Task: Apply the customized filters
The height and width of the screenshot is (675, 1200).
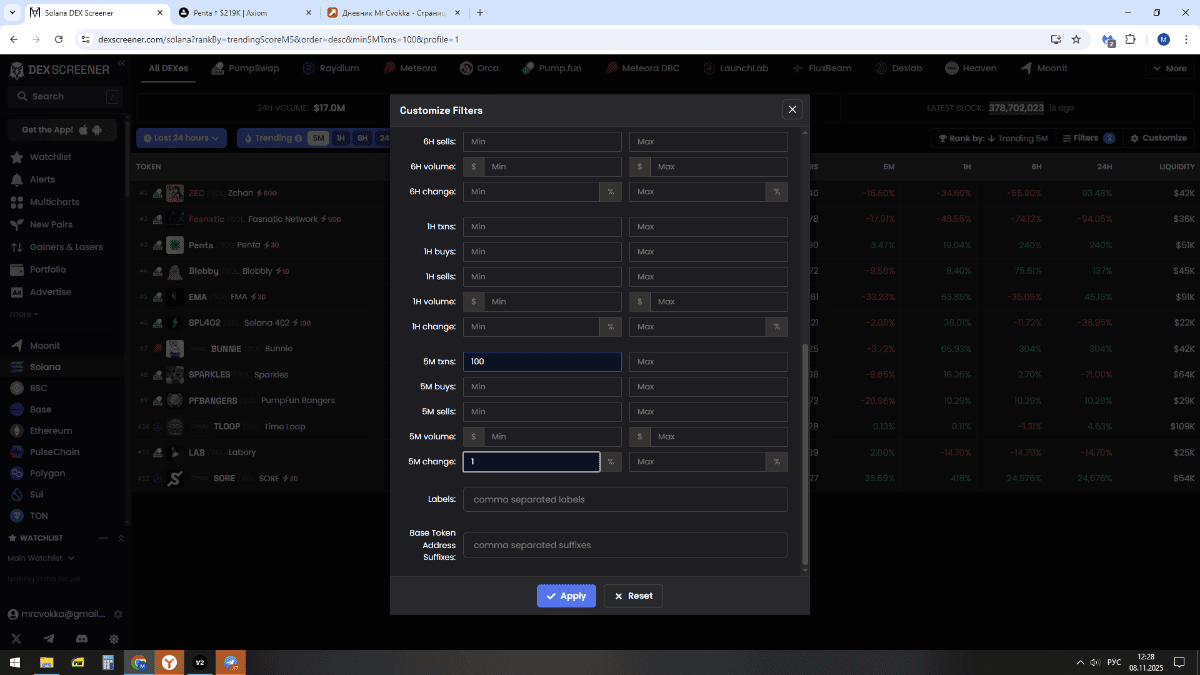Action: point(566,596)
